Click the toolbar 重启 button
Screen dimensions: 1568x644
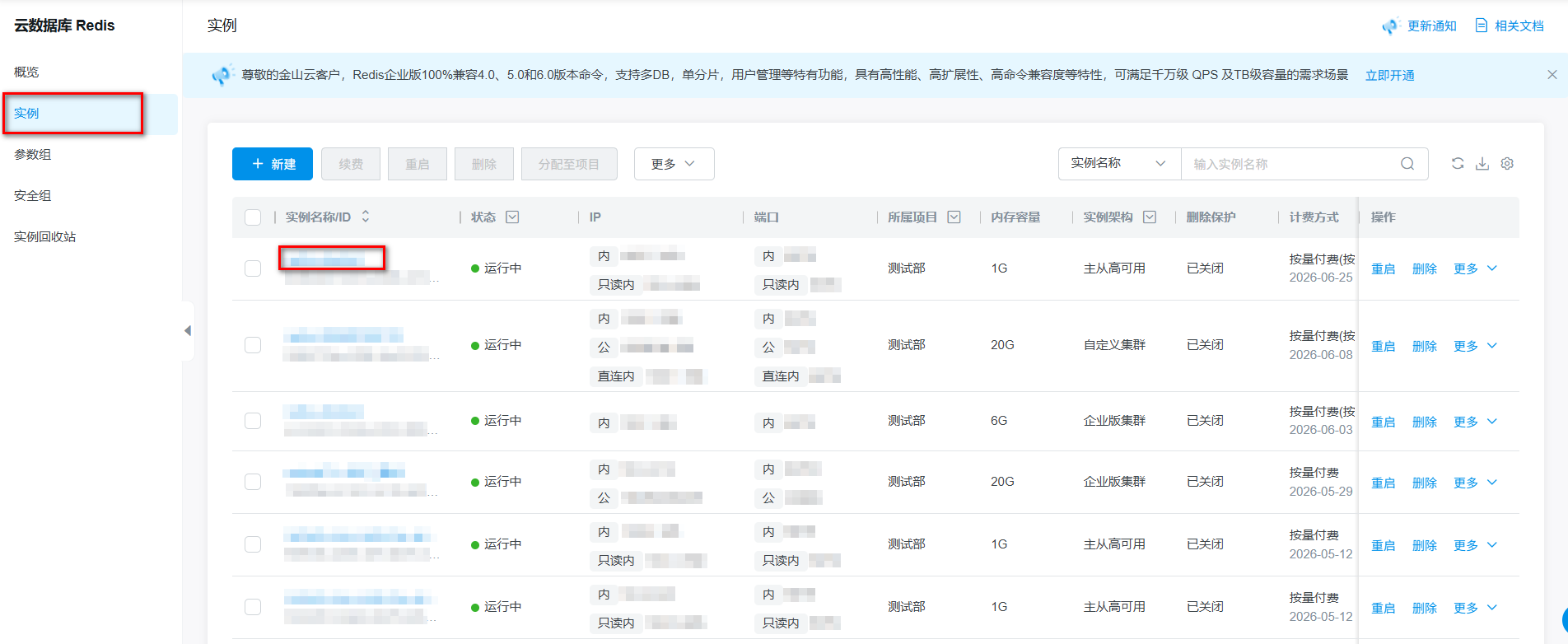coord(418,164)
